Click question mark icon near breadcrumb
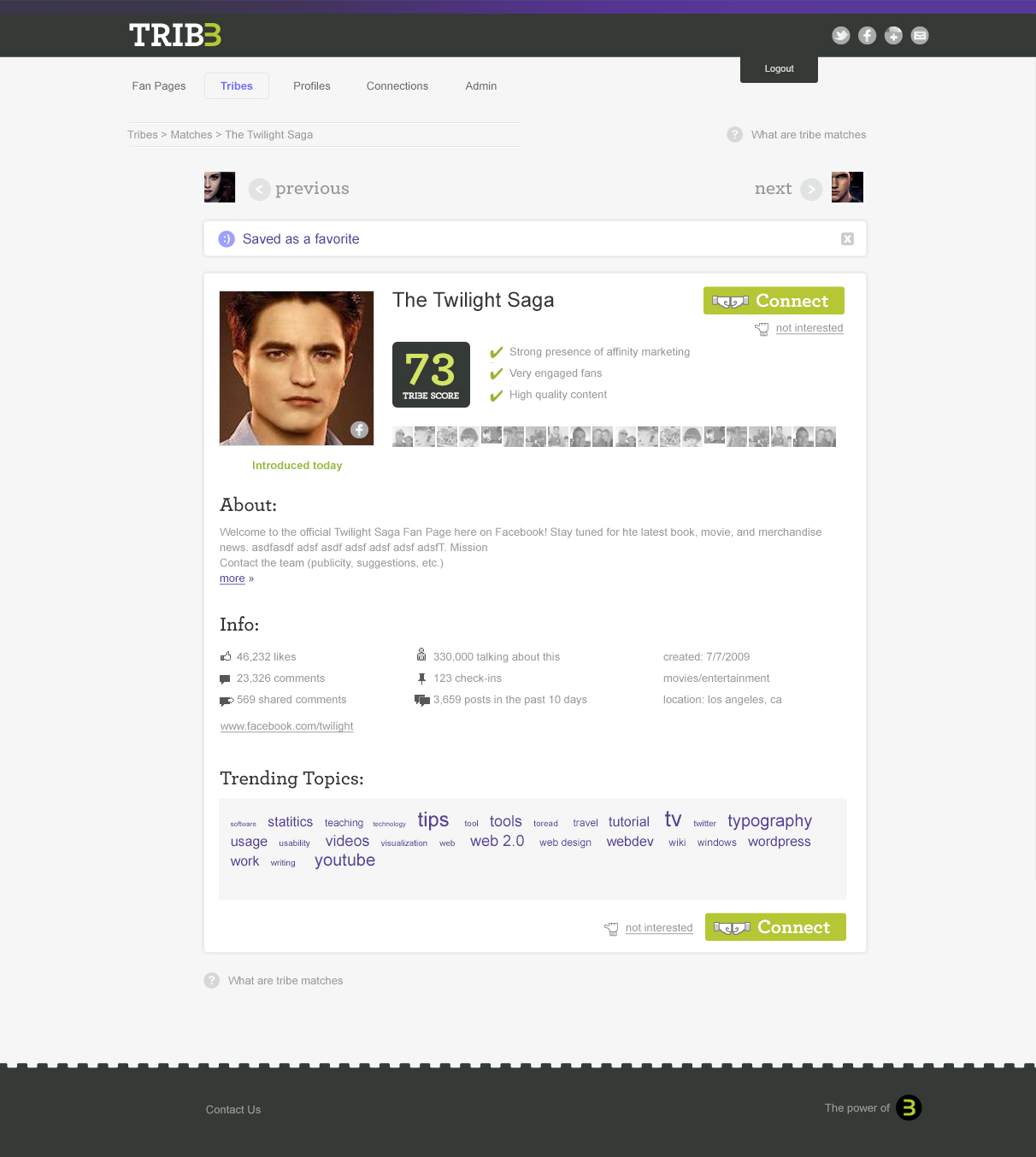Screen dimensions: 1036x1157 (x=734, y=134)
